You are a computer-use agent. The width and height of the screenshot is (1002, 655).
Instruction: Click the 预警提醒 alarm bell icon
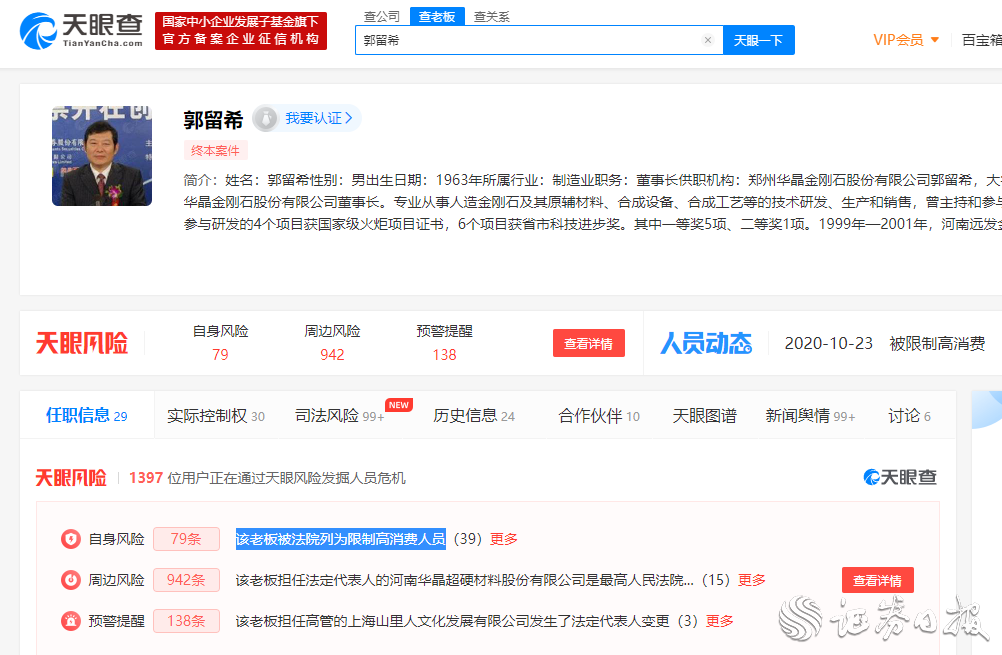pos(71,621)
